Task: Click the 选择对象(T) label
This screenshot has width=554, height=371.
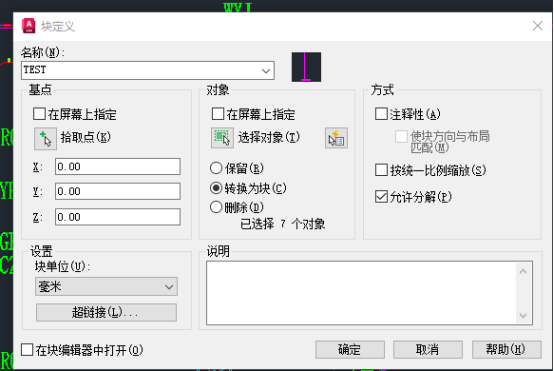Action: [x=269, y=137]
